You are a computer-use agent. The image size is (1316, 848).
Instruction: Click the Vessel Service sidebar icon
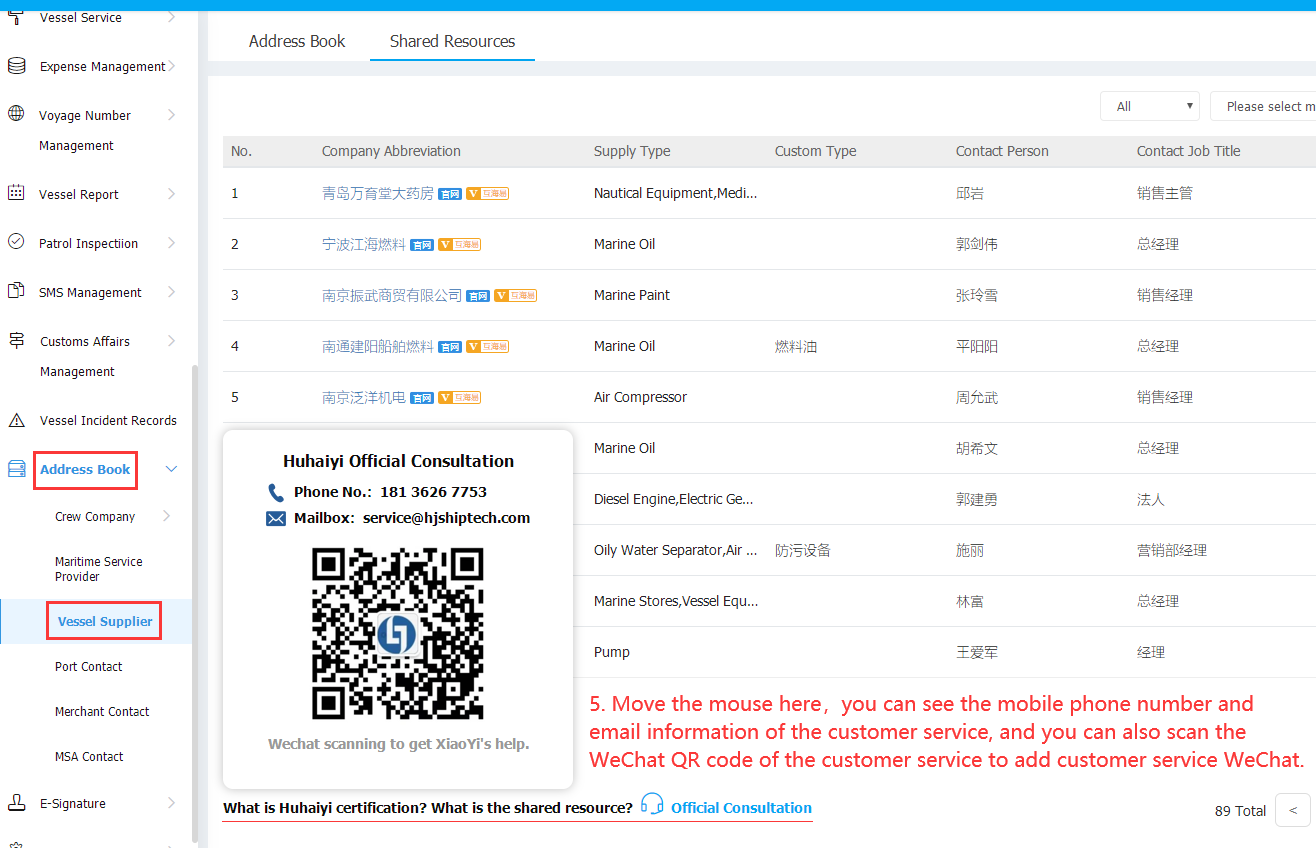click(16, 17)
